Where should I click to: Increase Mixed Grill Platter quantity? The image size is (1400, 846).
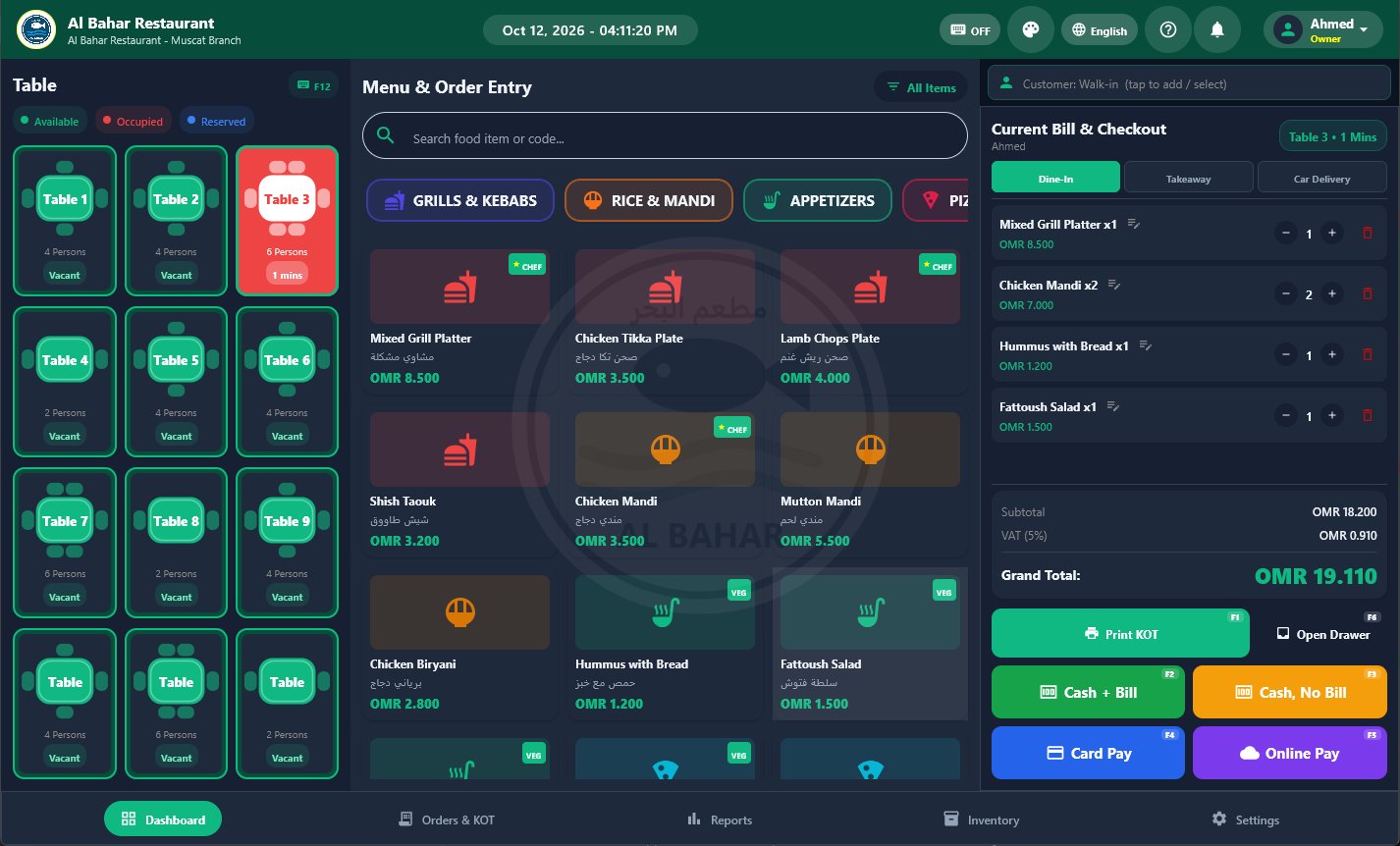[1332, 234]
